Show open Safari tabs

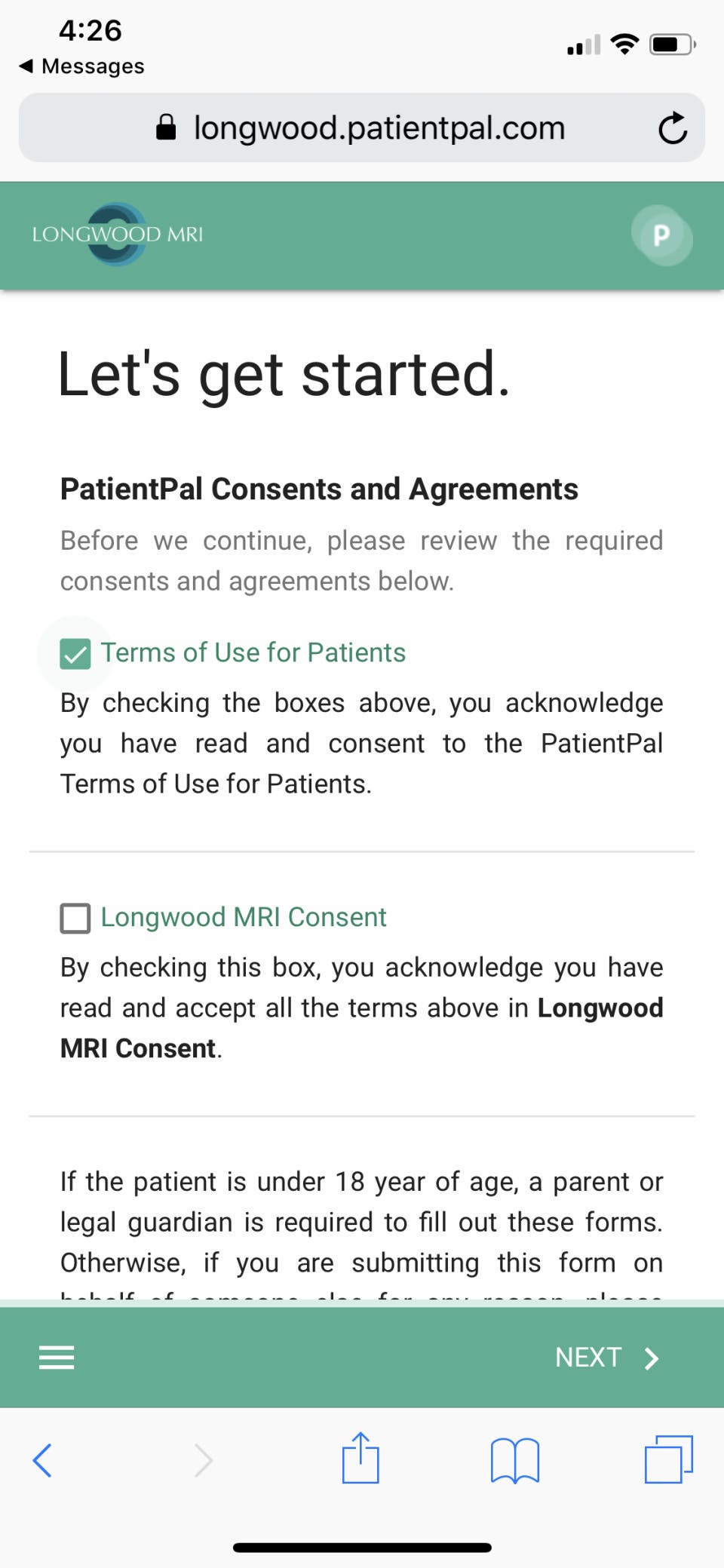[668, 1459]
